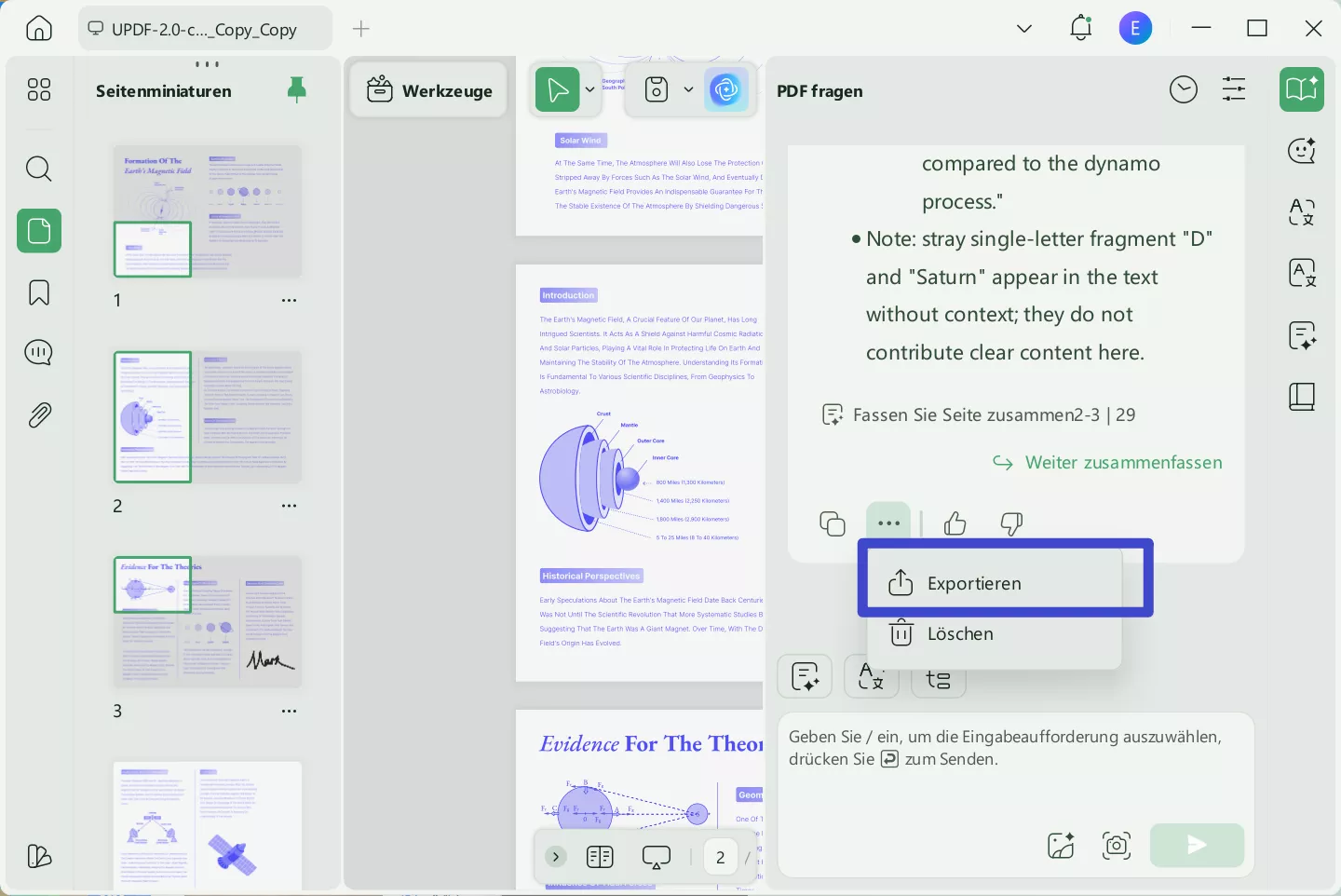The width and height of the screenshot is (1341, 896).
Task: Choose Exportieren from the popup menu
Action: (995, 583)
